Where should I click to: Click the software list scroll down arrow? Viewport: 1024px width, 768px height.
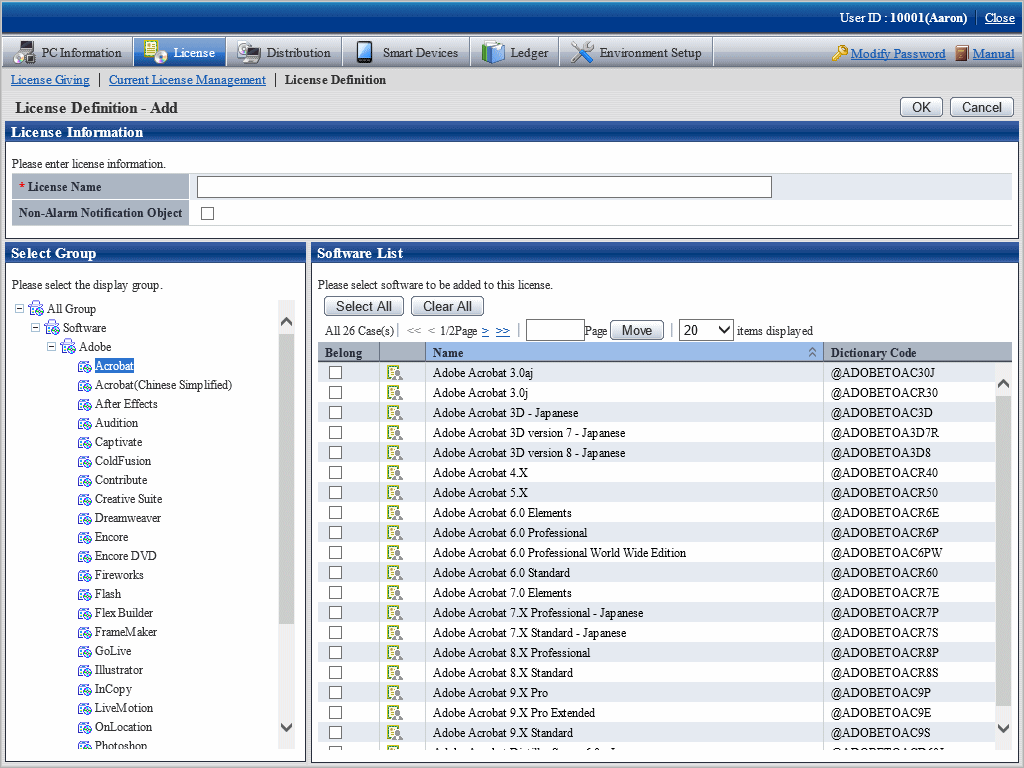click(x=1004, y=728)
